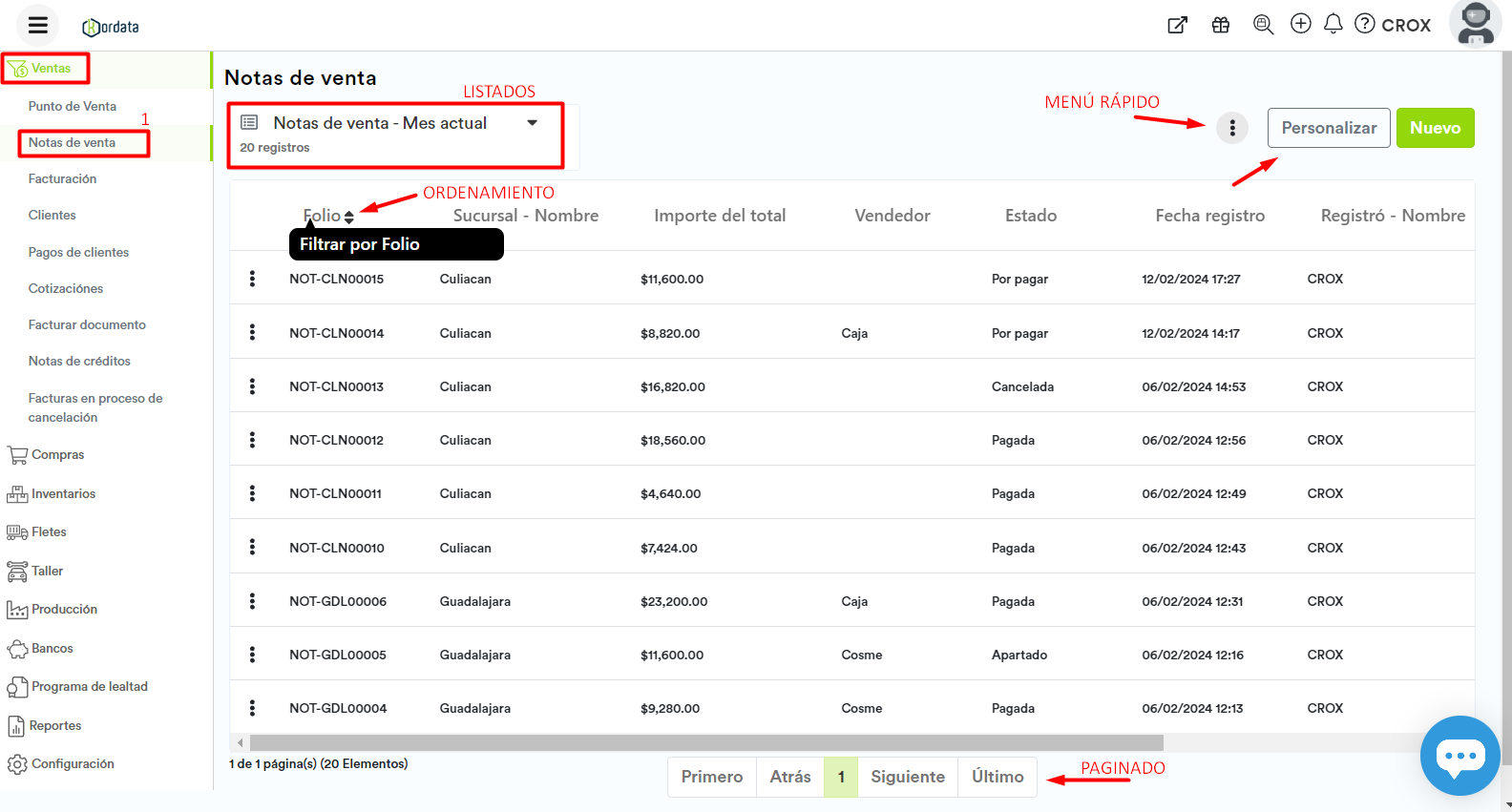This screenshot has width=1512, height=812.
Task: Expand the Compras sidebar section
Action: tap(57, 455)
